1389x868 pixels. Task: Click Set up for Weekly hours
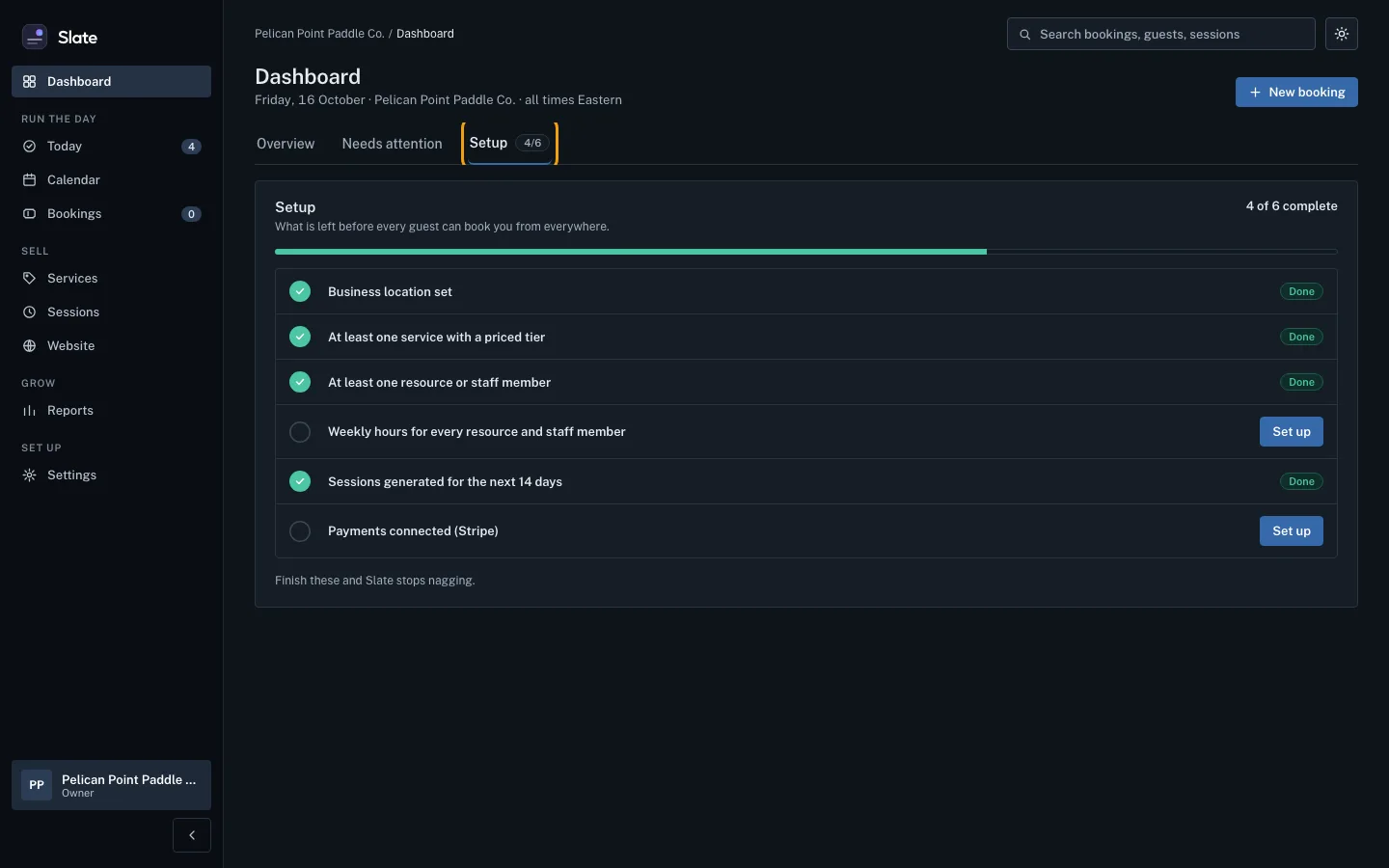pyautogui.click(x=1292, y=432)
